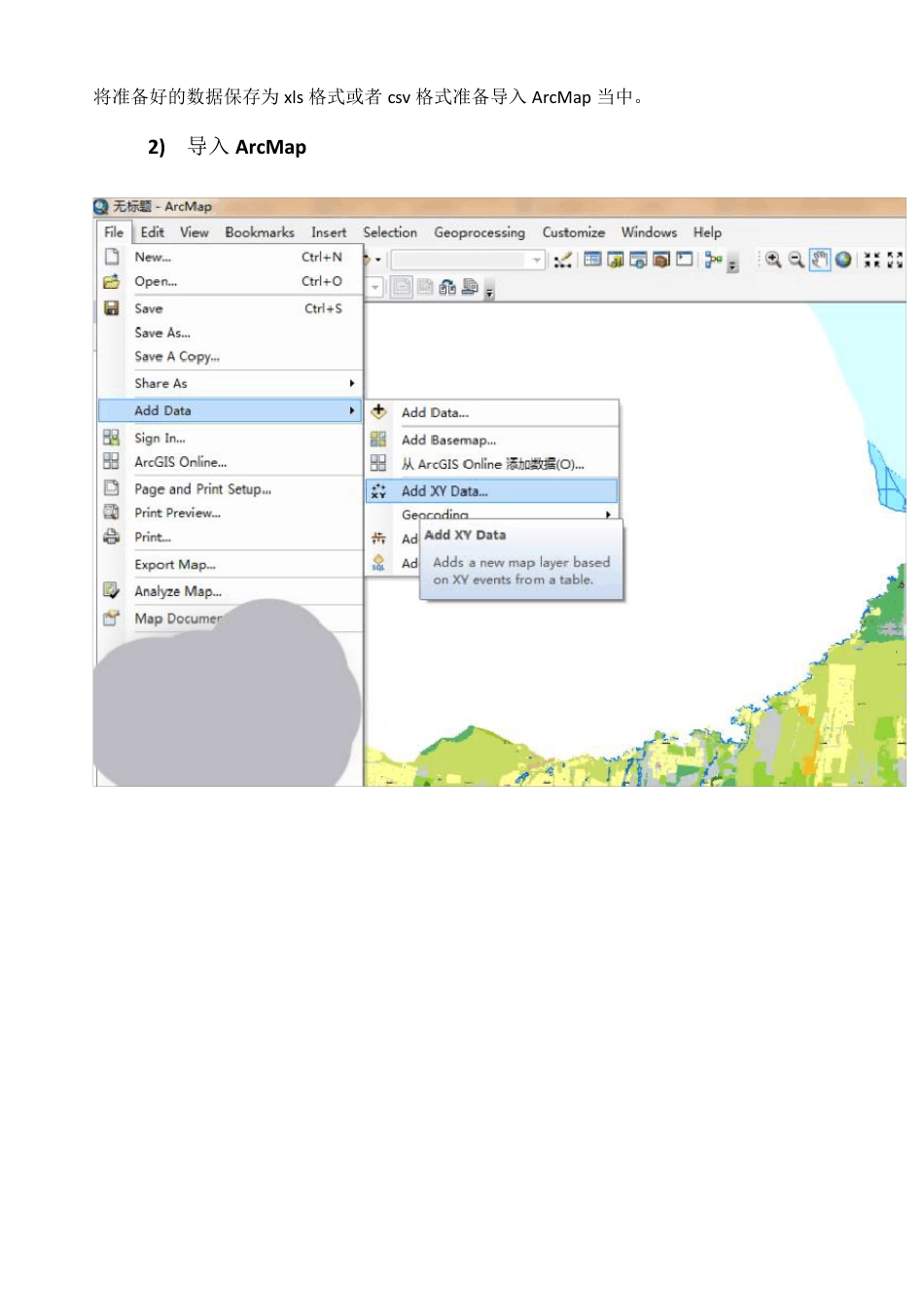Click the ArcGIS Online grid icon

[x=112, y=461]
